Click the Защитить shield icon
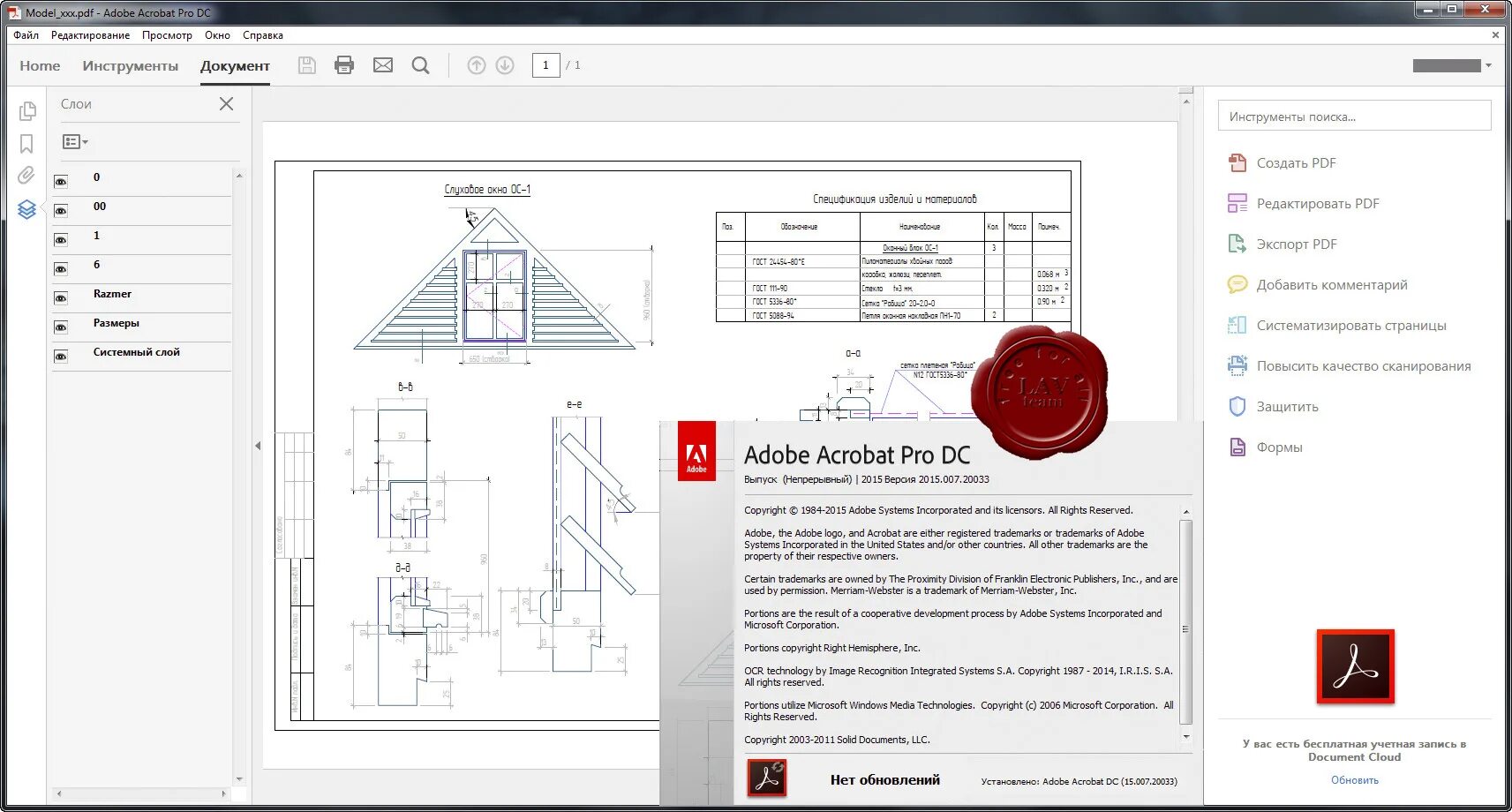The image size is (1512, 812). [x=1237, y=406]
